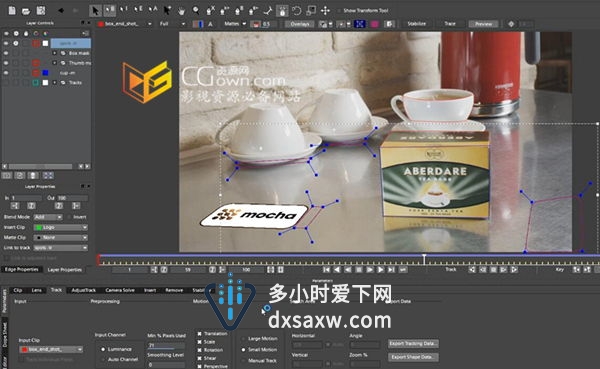Viewport: 600px width, 369px height.
Task: Select the Auto Channel radio button
Action: point(103,359)
